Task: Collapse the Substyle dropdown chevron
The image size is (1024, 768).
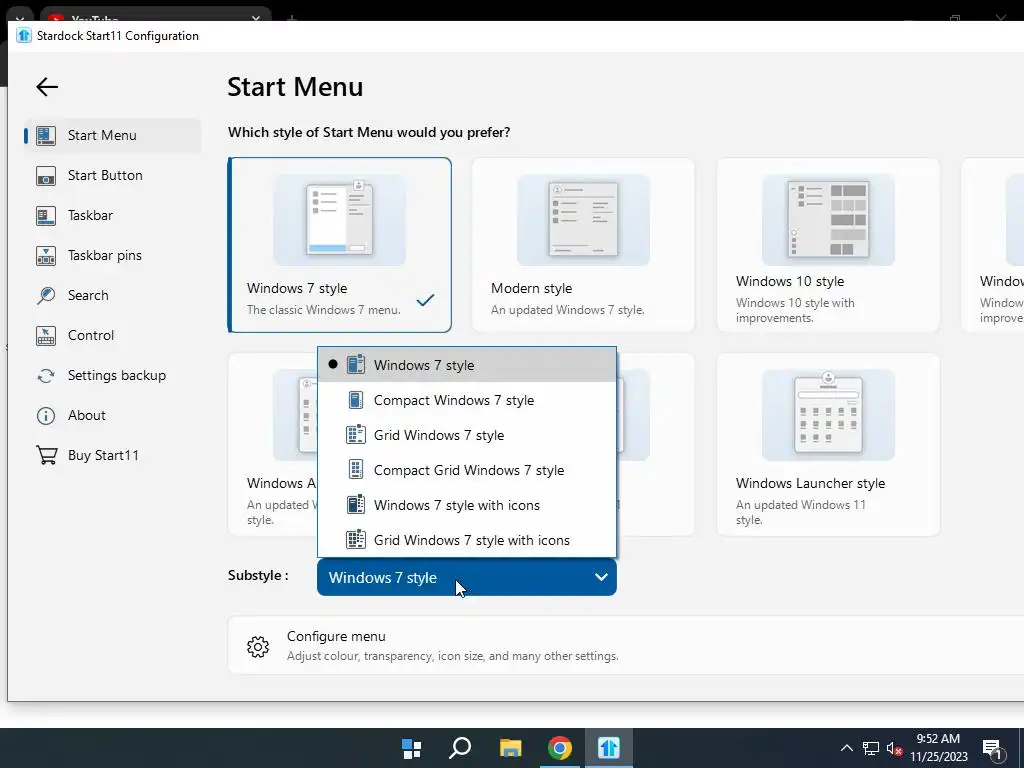Action: click(601, 577)
